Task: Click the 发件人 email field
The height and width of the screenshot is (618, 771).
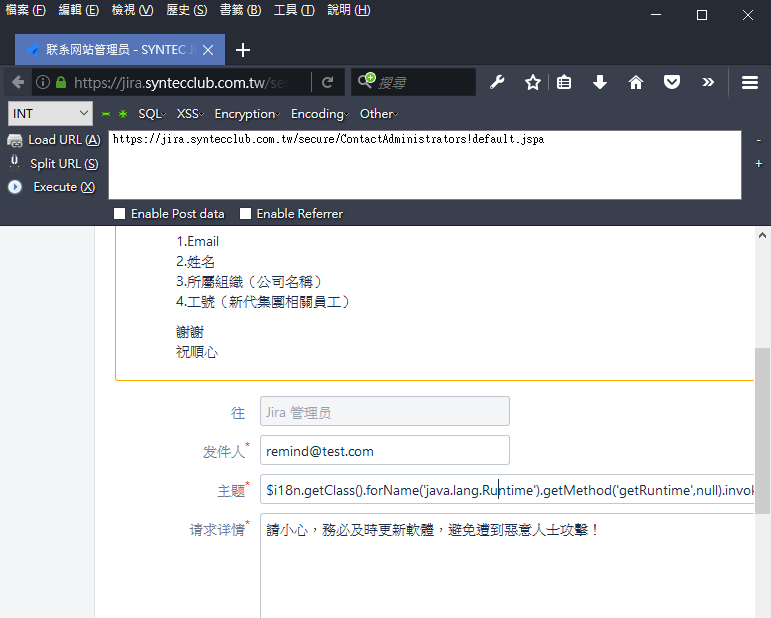Action: click(x=385, y=450)
